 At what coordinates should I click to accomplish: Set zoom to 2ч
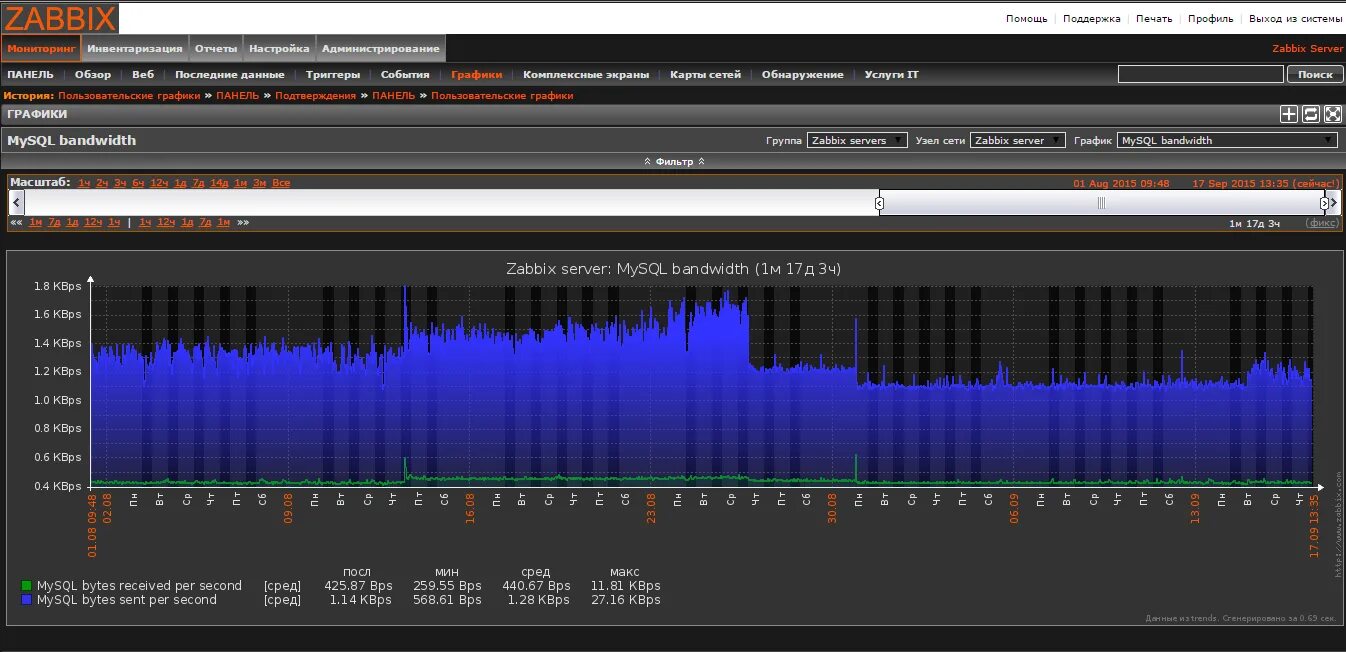coord(102,183)
